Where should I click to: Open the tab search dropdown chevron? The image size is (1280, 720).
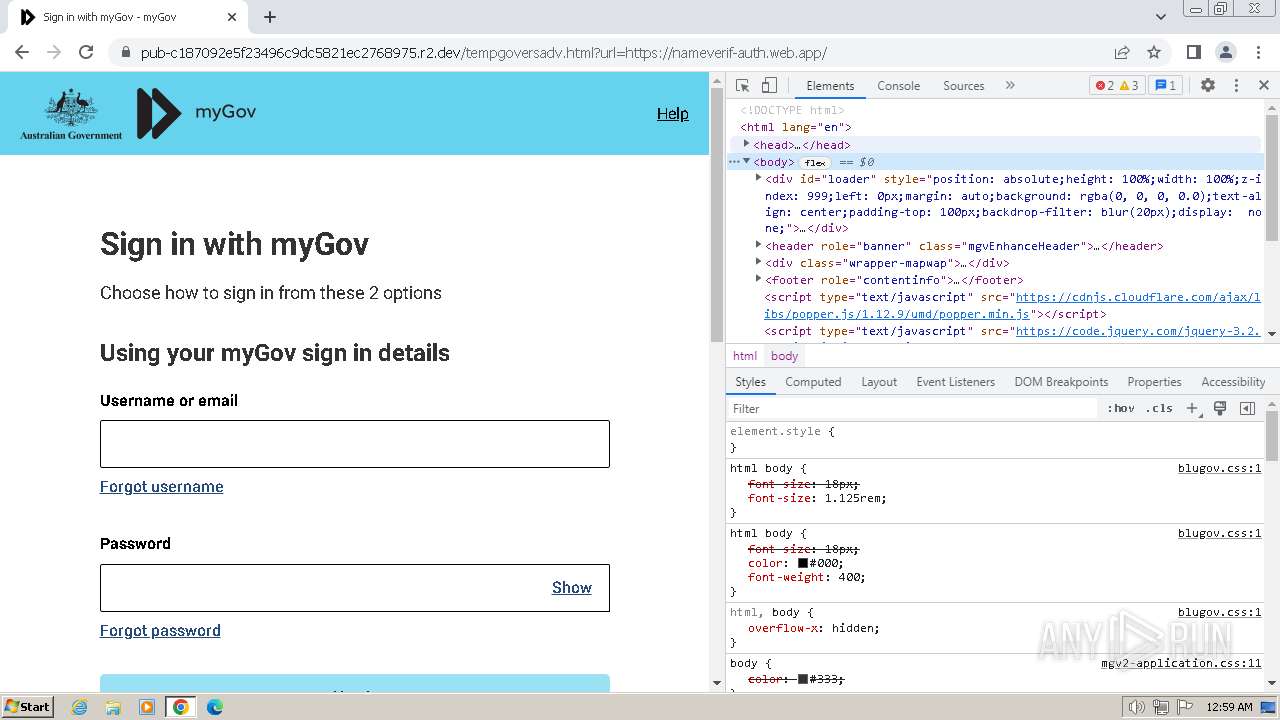coord(1161,17)
